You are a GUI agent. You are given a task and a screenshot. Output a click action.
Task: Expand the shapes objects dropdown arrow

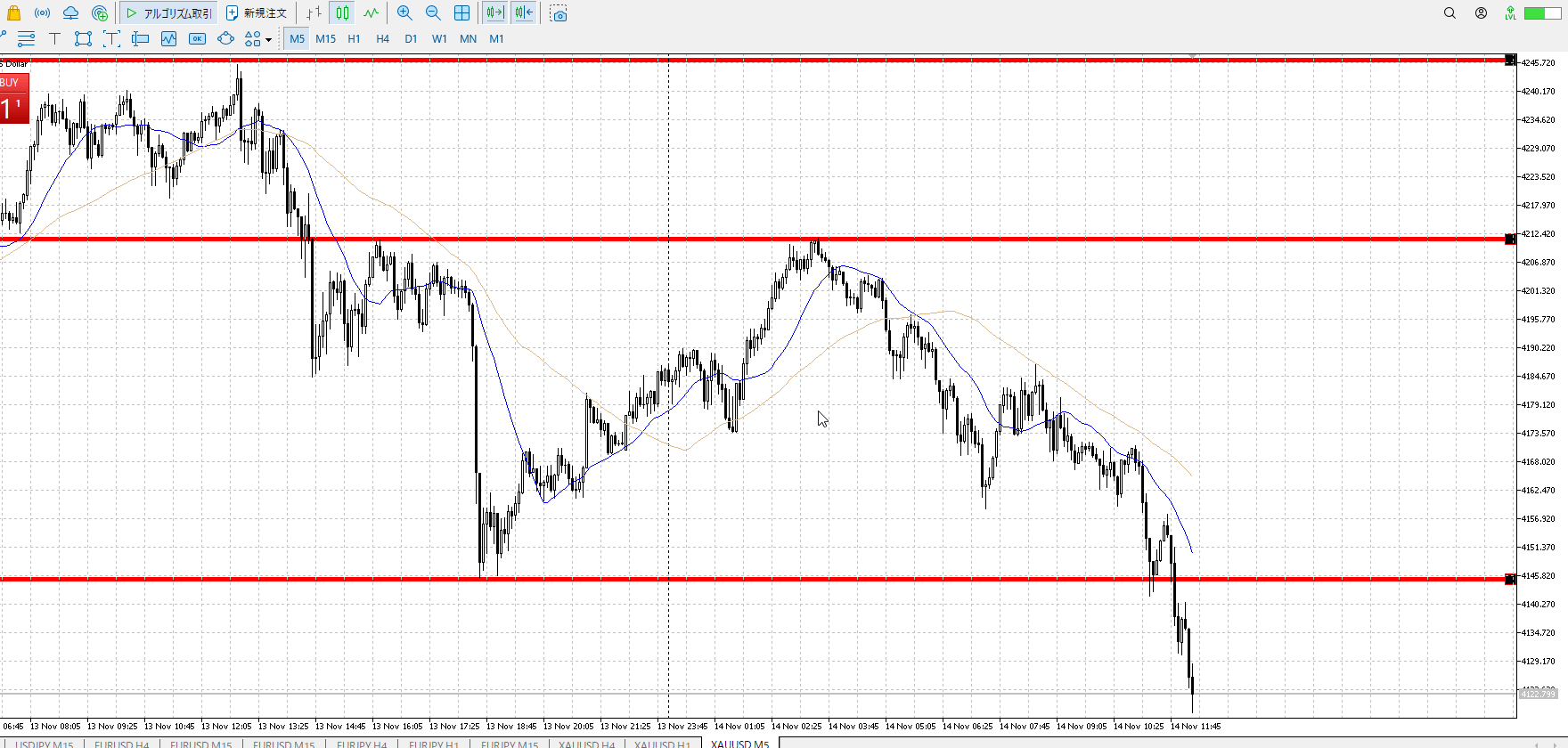pyautogui.click(x=268, y=39)
